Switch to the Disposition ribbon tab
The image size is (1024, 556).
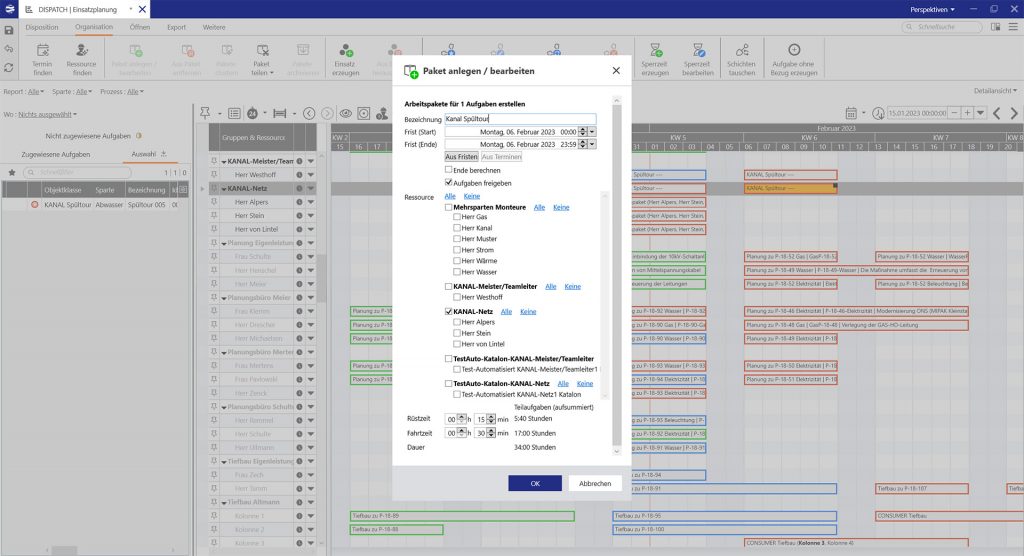tap(41, 27)
